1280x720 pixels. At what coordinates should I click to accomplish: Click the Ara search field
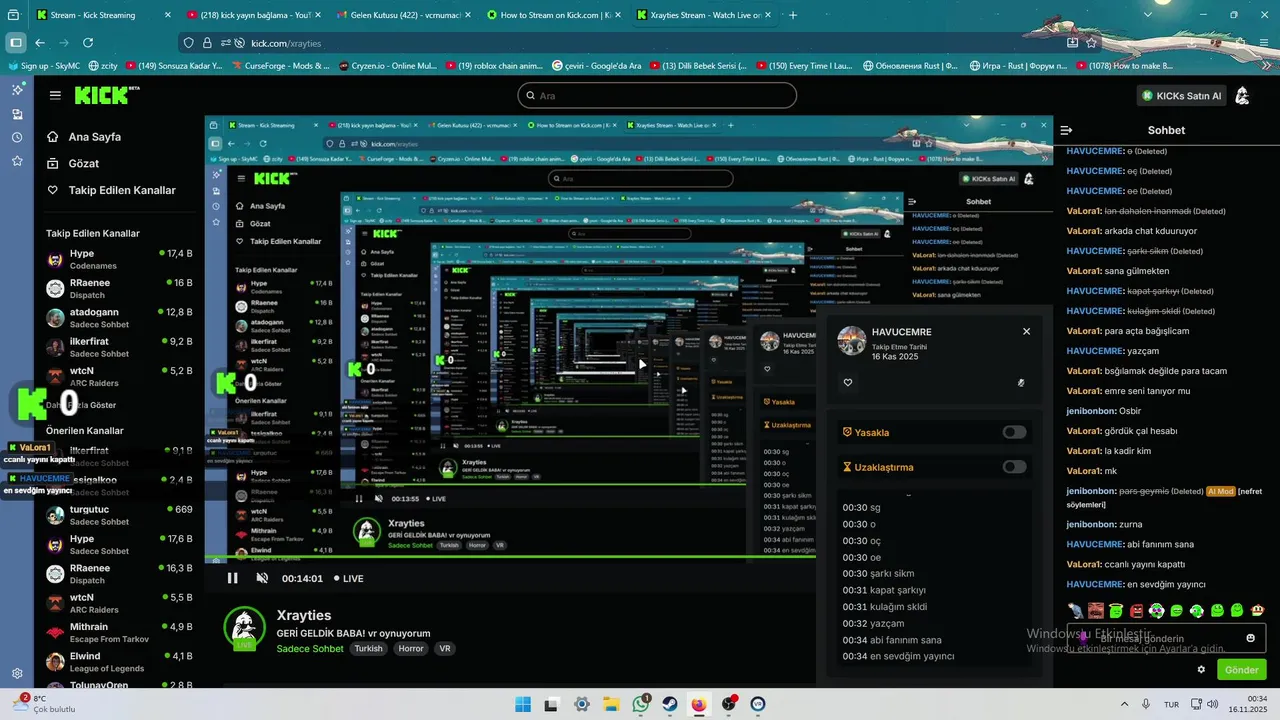657,95
